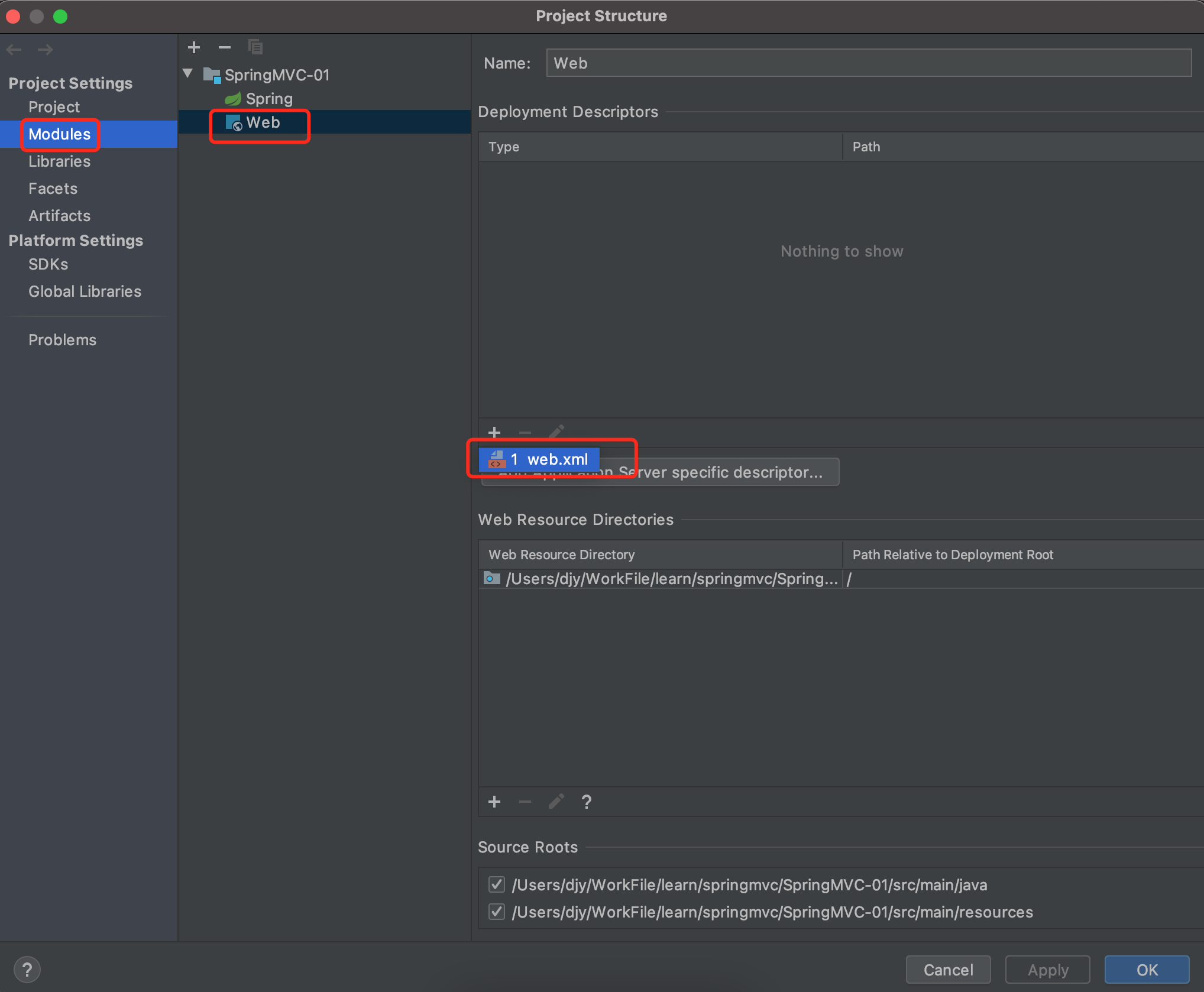Go forward with the right arrow icon
This screenshot has height=992, width=1204.
click(45, 50)
